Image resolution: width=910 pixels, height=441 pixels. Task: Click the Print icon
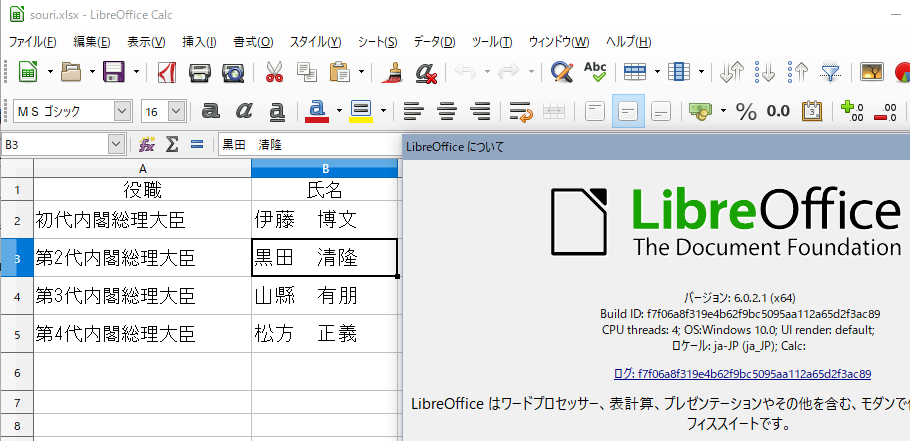(x=200, y=72)
